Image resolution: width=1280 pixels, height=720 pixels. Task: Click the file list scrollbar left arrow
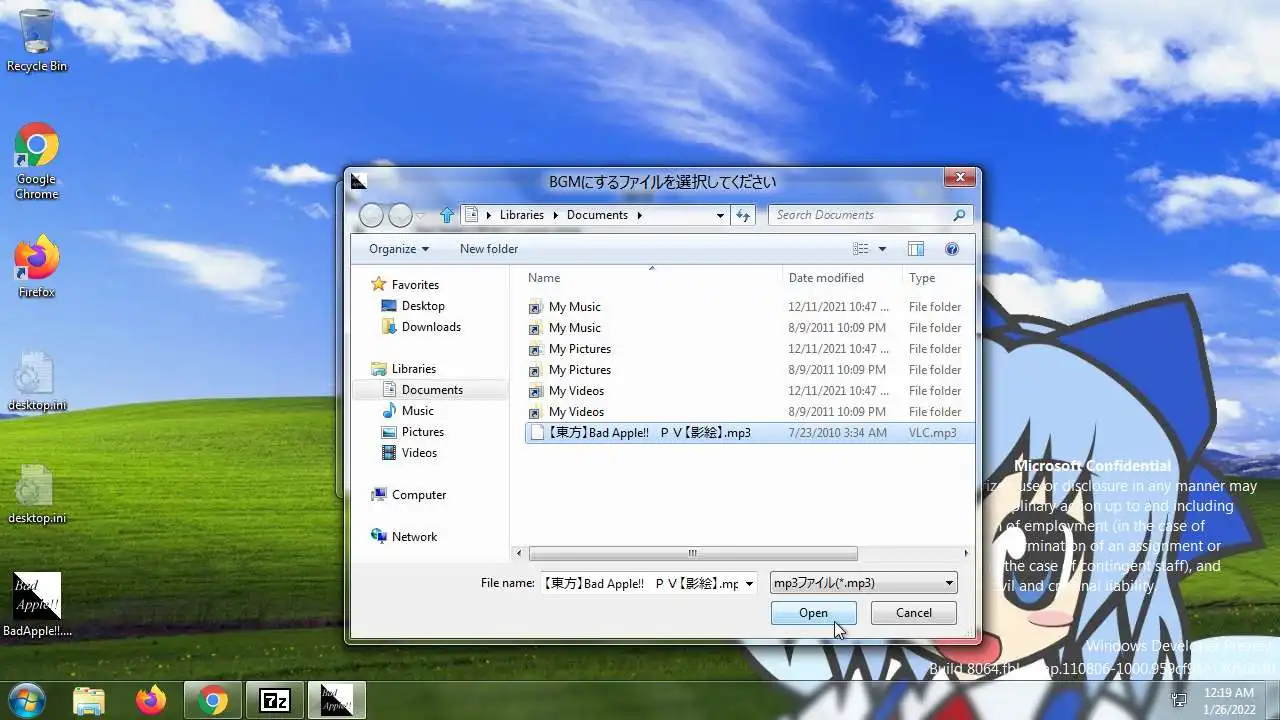click(x=518, y=553)
